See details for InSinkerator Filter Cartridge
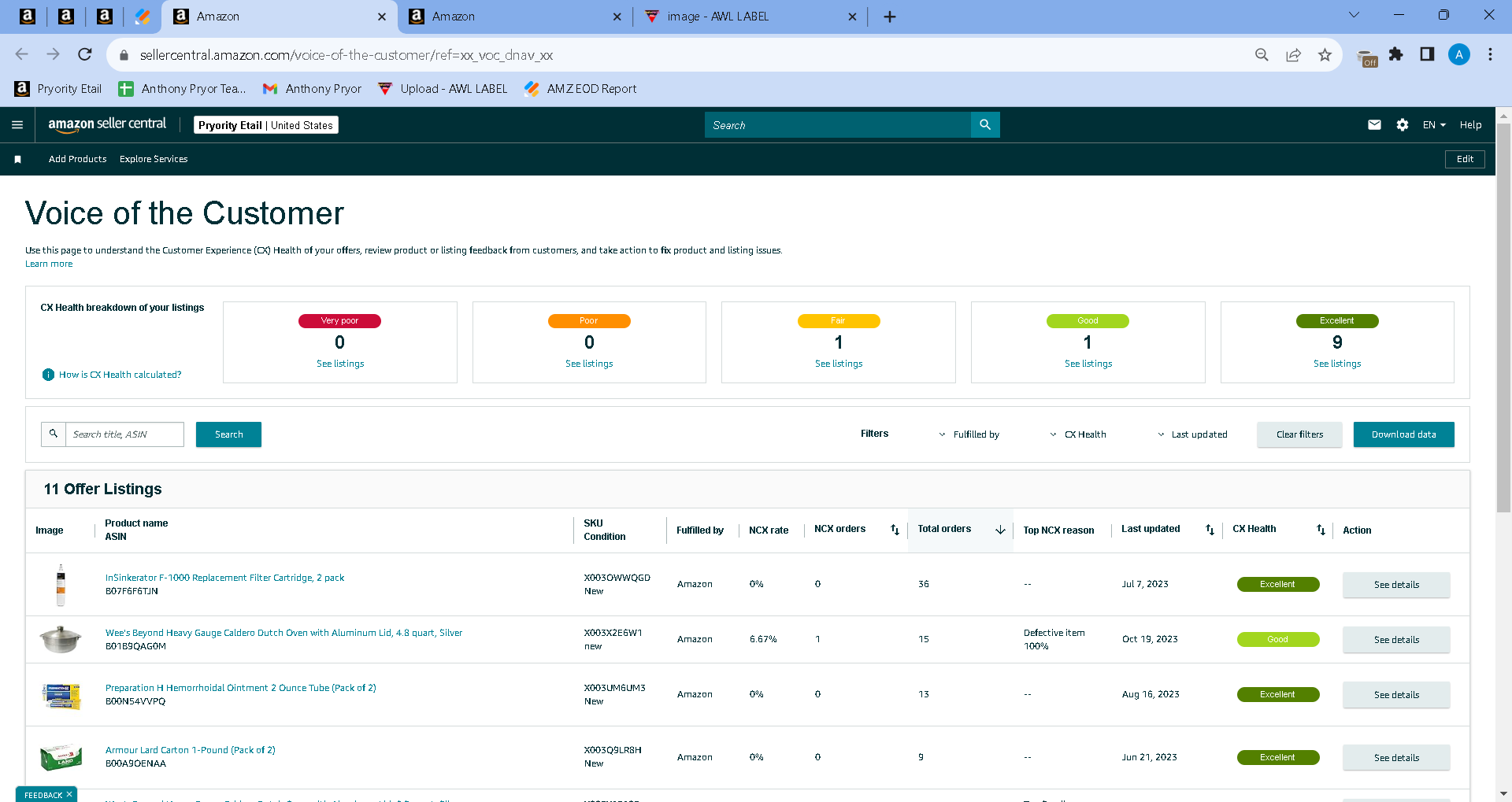Screen dimensions: 1512x802 tap(1396, 585)
